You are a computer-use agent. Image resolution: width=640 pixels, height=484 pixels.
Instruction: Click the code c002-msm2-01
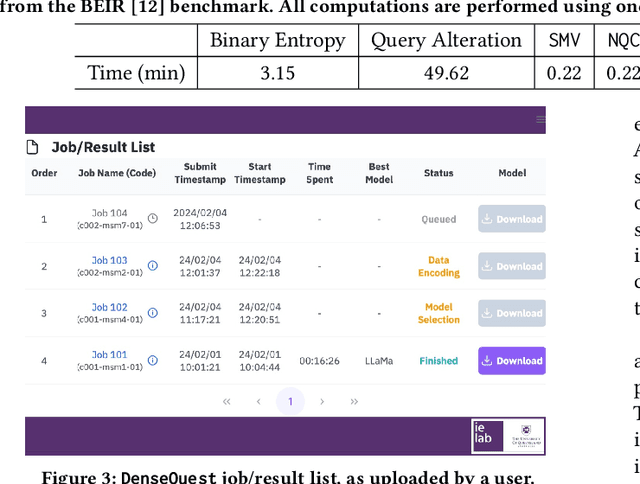click(x=110, y=273)
